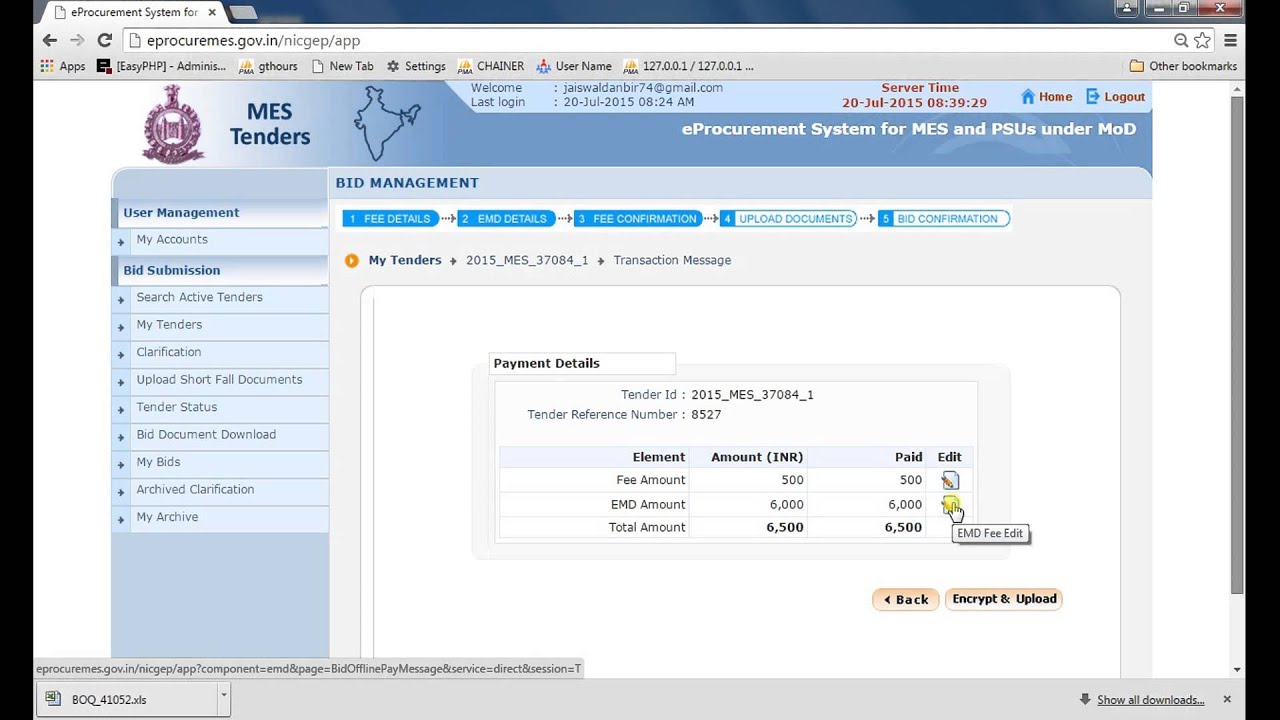The height and width of the screenshot is (720, 1280).
Task: Open My Tenders breadcrumb link
Action: click(404, 260)
